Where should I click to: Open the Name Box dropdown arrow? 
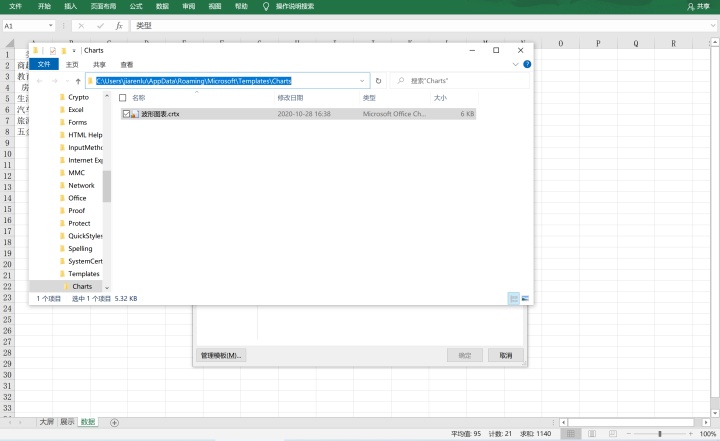tap(51, 26)
